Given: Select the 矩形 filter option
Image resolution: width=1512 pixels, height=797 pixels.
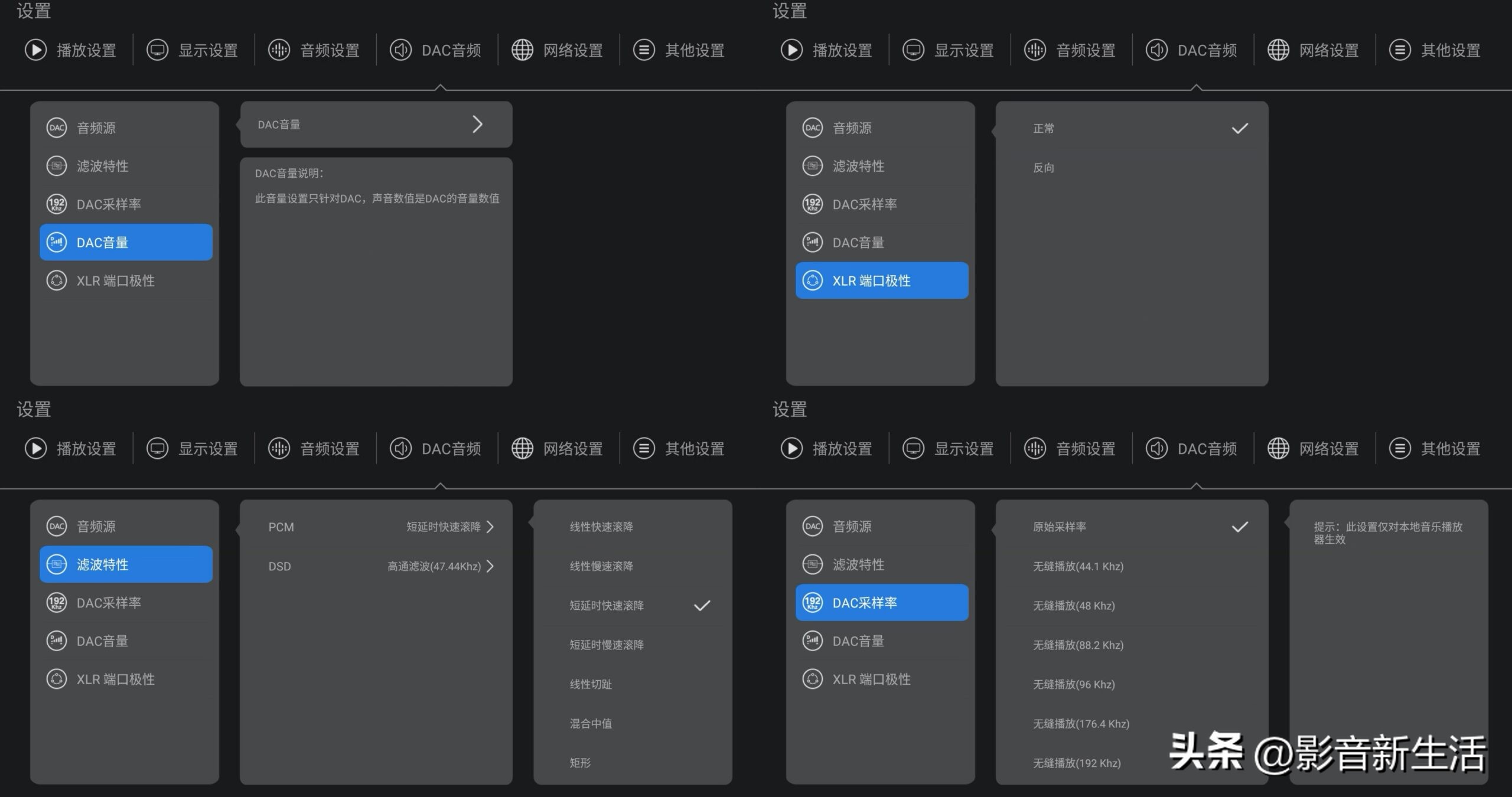Looking at the screenshot, I should (x=581, y=762).
